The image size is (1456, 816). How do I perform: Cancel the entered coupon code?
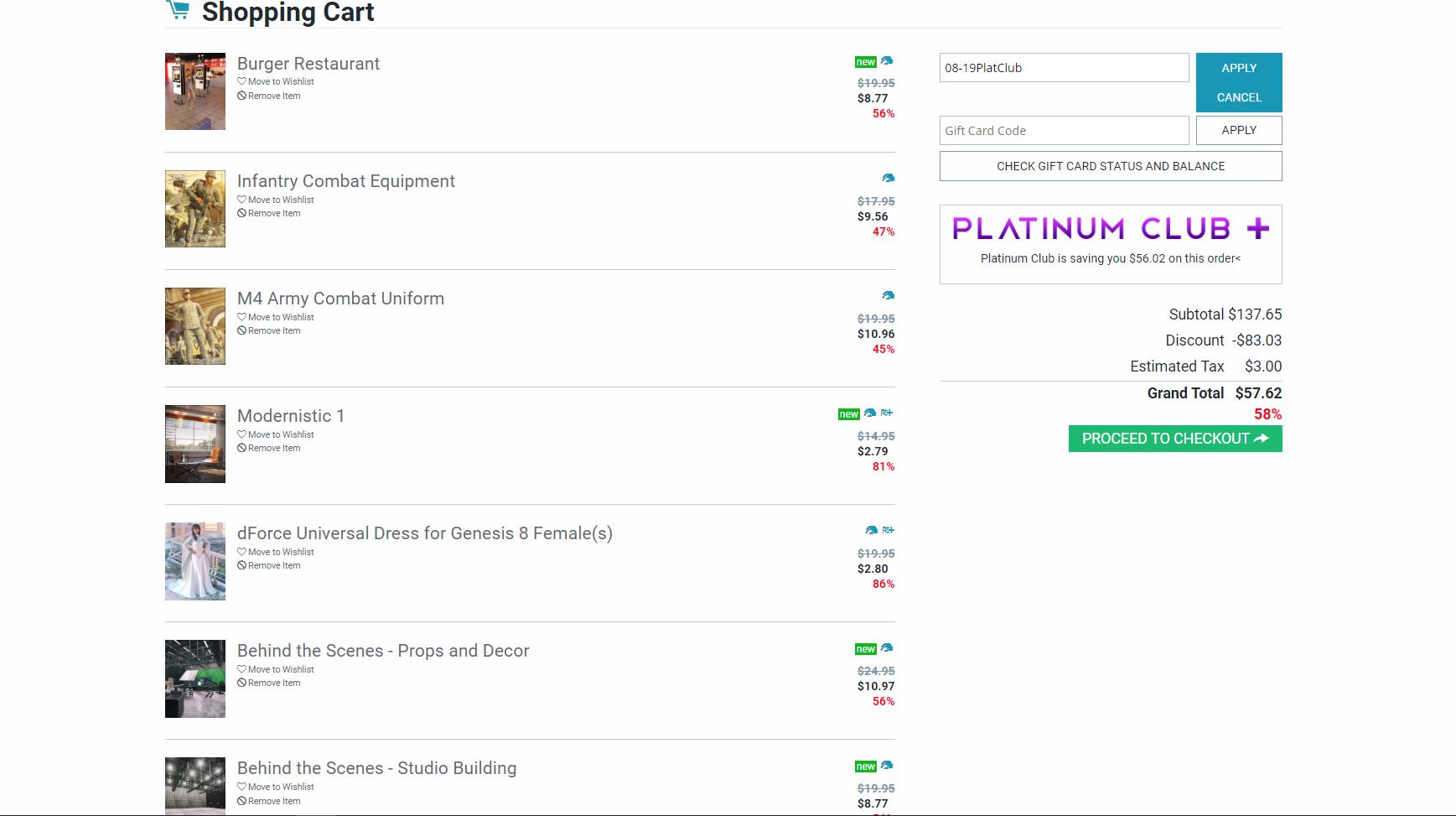click(x=1238, y=97)
